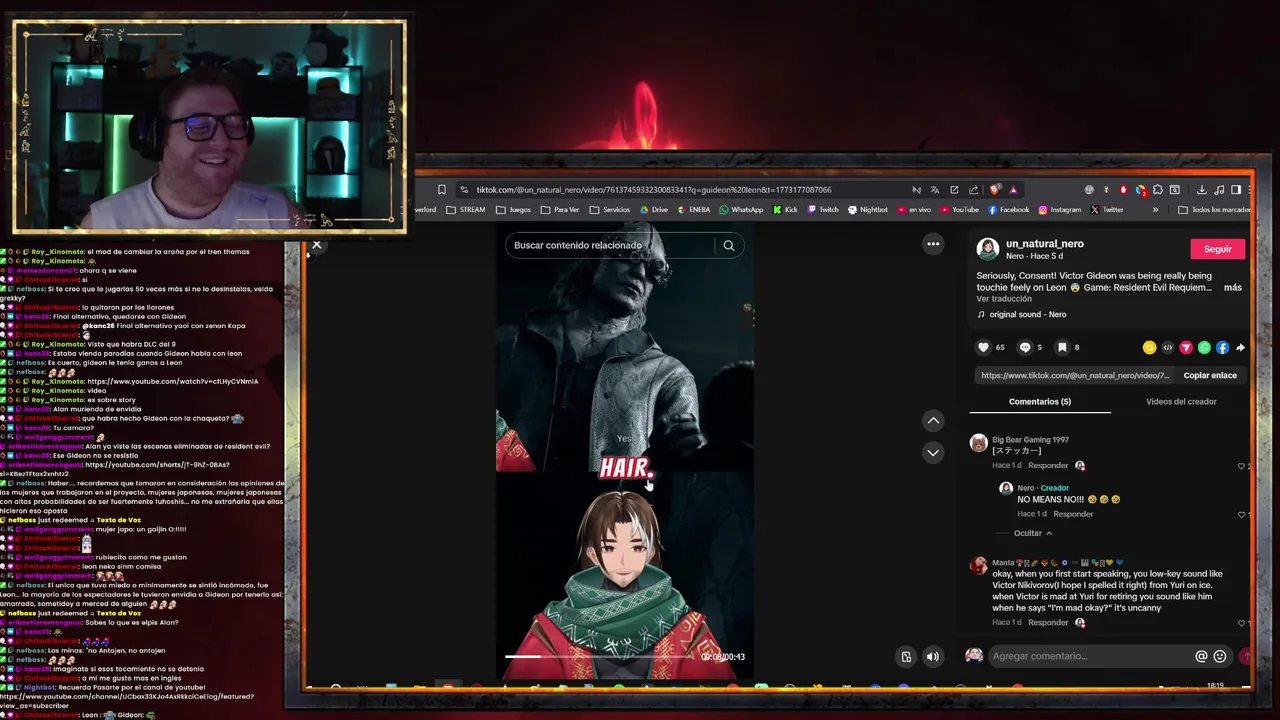
Task: Toggle auto-scroll icon beside volume button
Action: click(x=906, y=657)
